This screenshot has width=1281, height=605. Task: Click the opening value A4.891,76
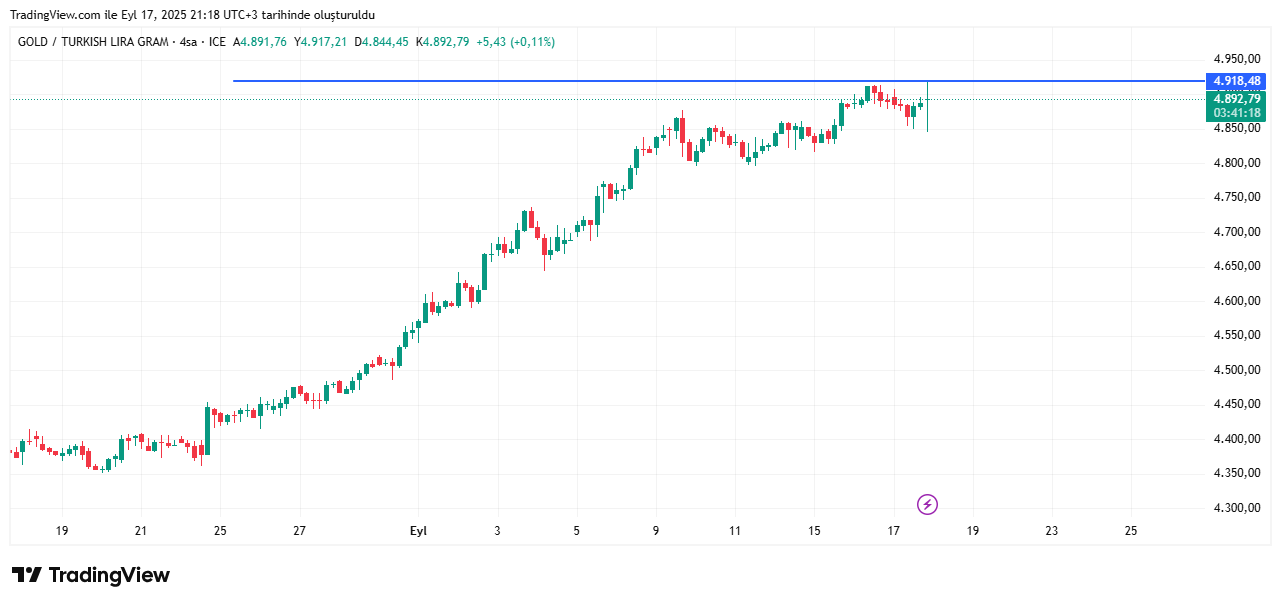pyautogui.click(x=260, y=42)
